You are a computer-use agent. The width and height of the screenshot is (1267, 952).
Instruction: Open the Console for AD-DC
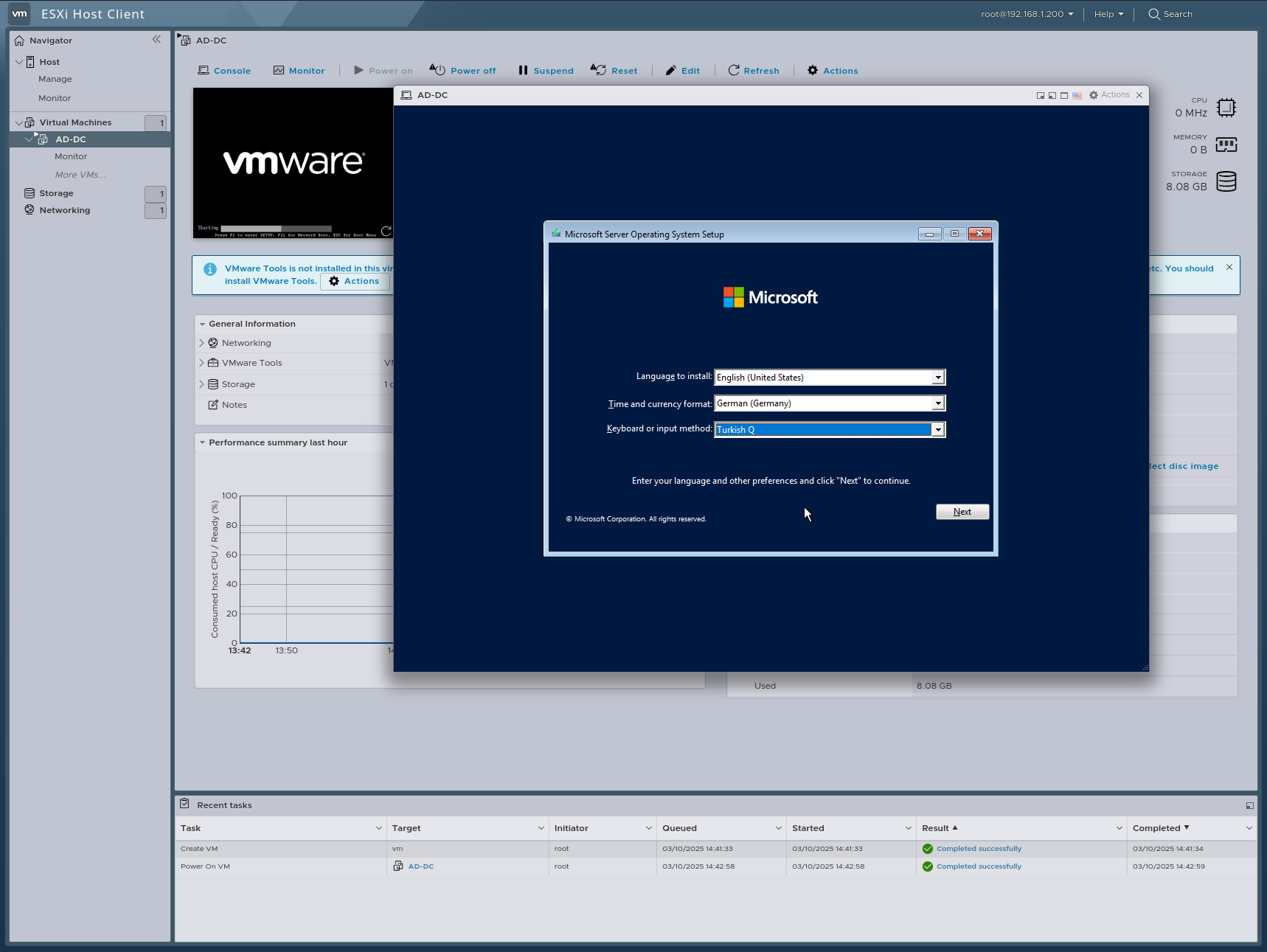pos(224,70)
